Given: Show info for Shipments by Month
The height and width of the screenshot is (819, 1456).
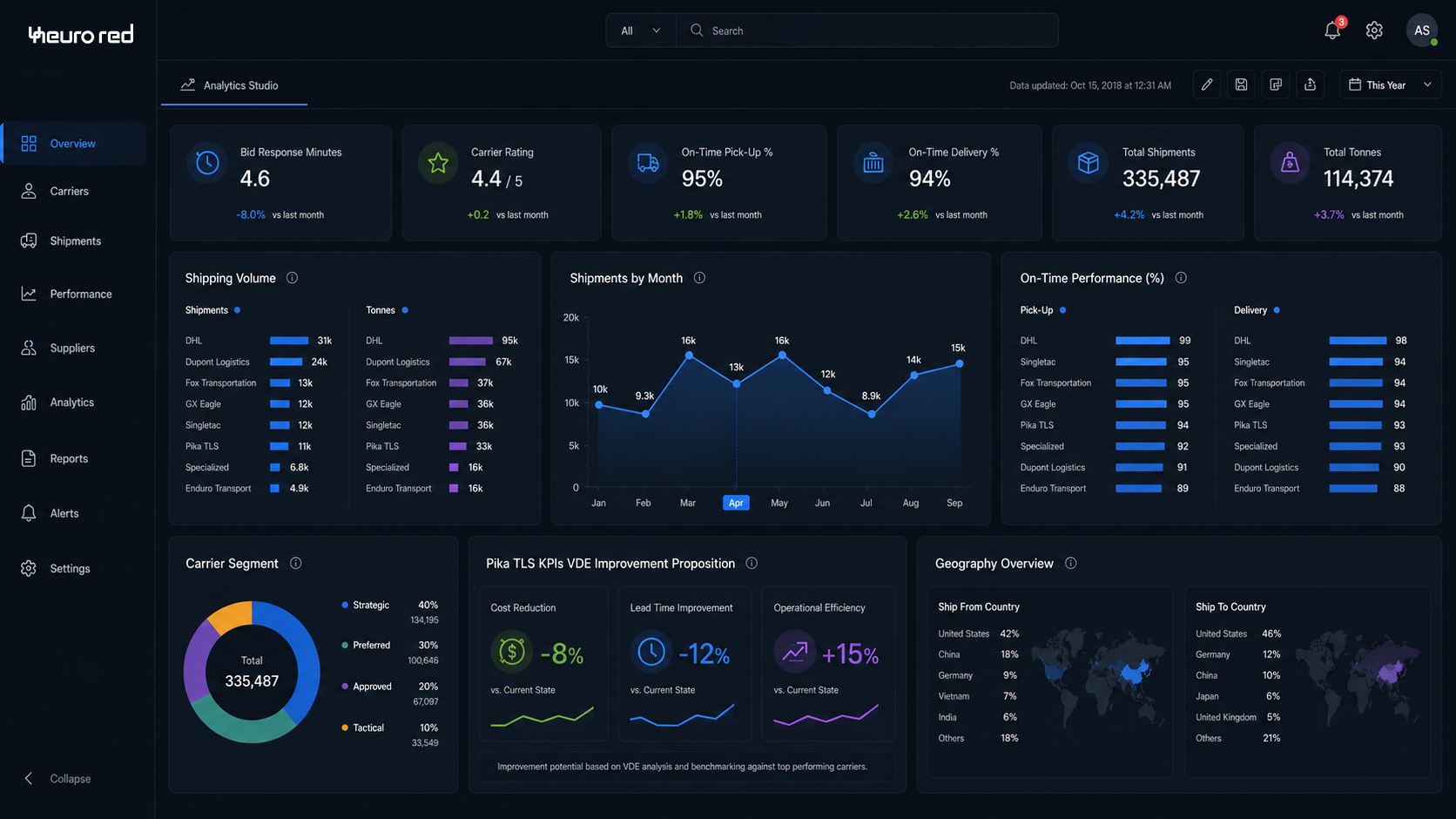Looking at the screenshot, I should tap(699, 278).
